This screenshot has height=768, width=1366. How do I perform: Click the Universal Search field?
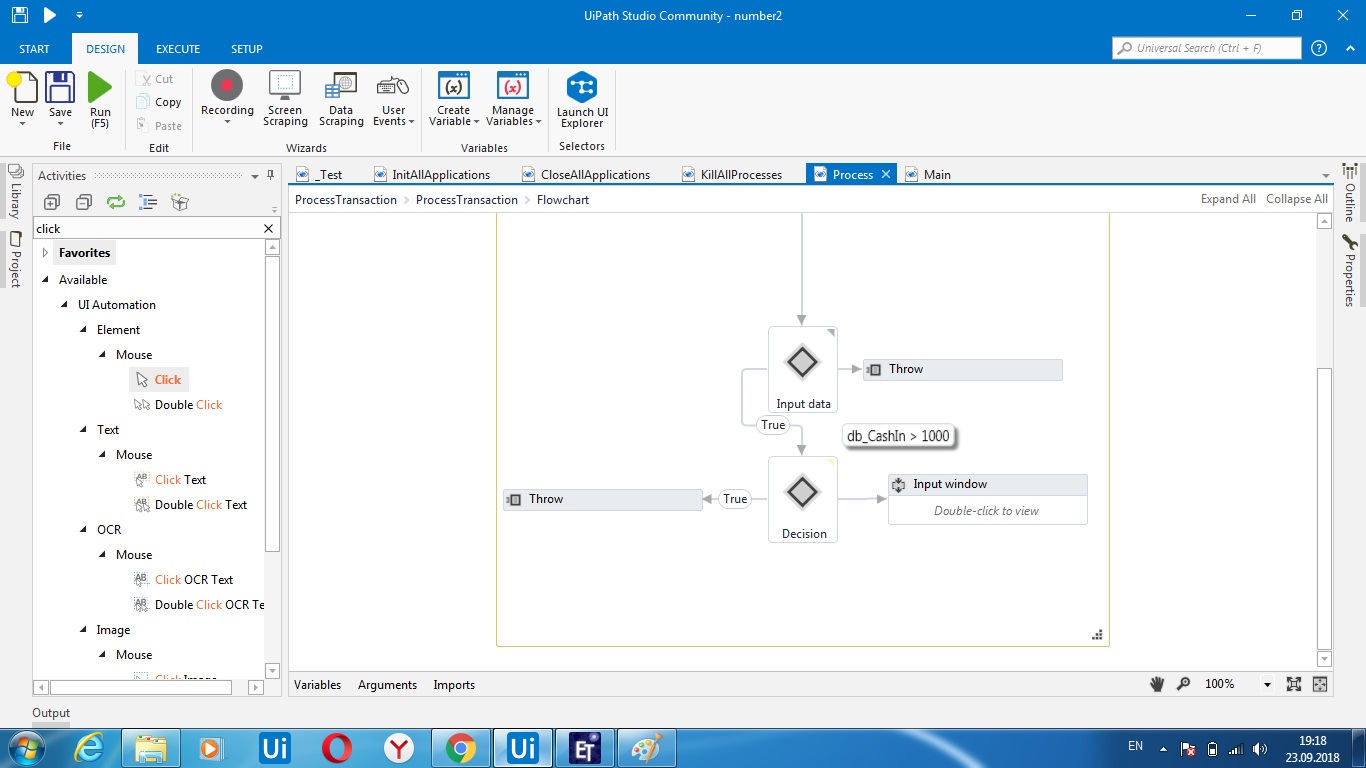1207,48
